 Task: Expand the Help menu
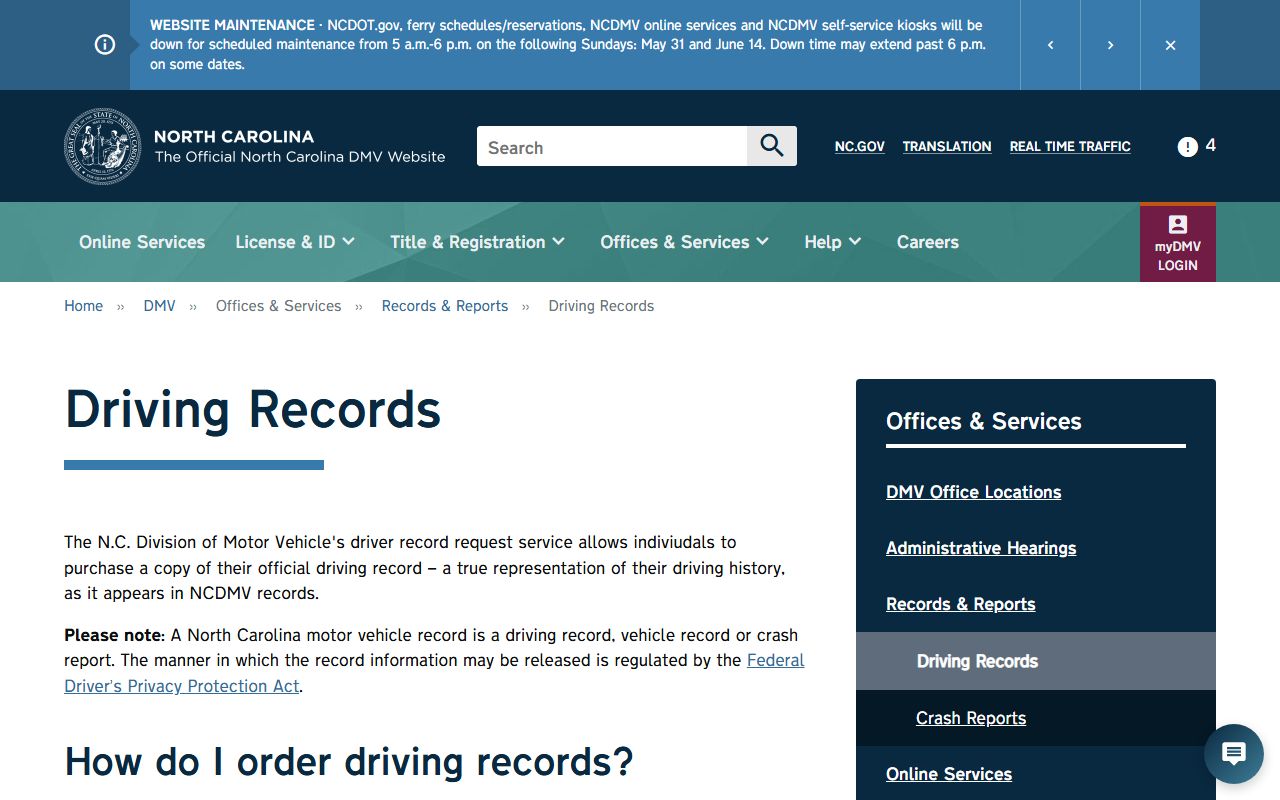coord(833,242)
